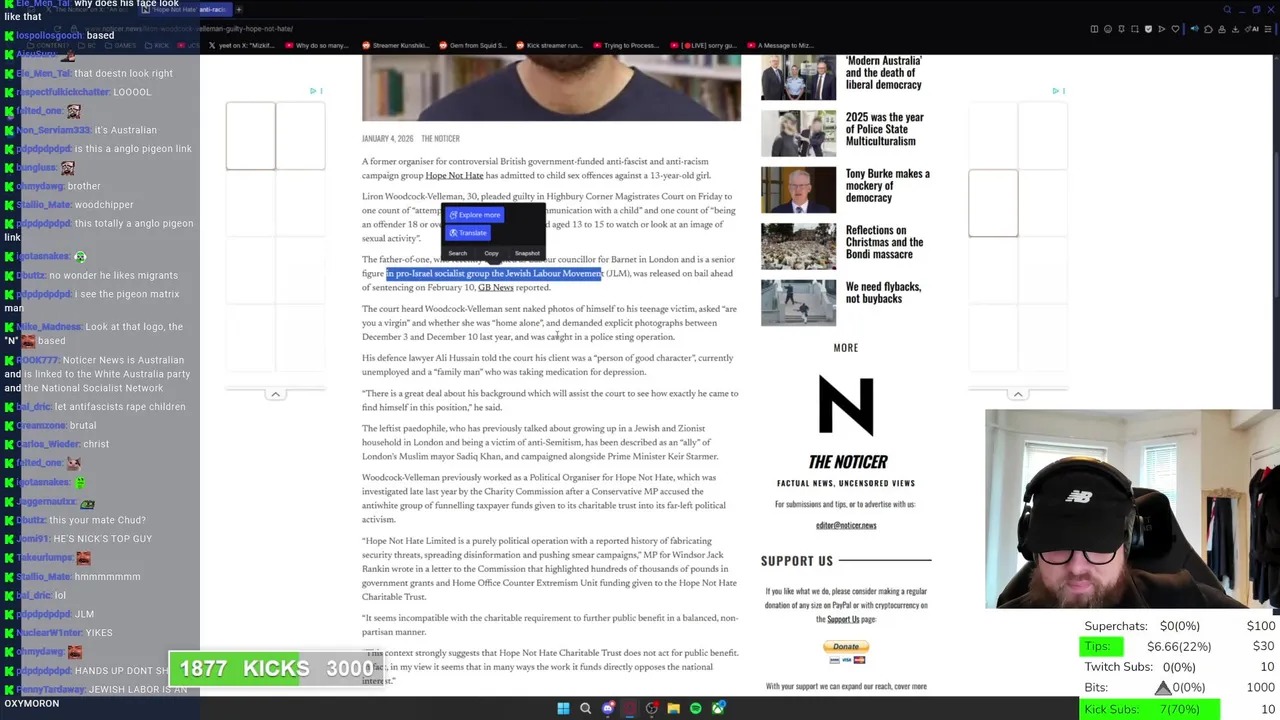Viewport: 1280px width, 720px height.
Task: Click the browser search icon at top right
Action: (x=1227, y=10)
